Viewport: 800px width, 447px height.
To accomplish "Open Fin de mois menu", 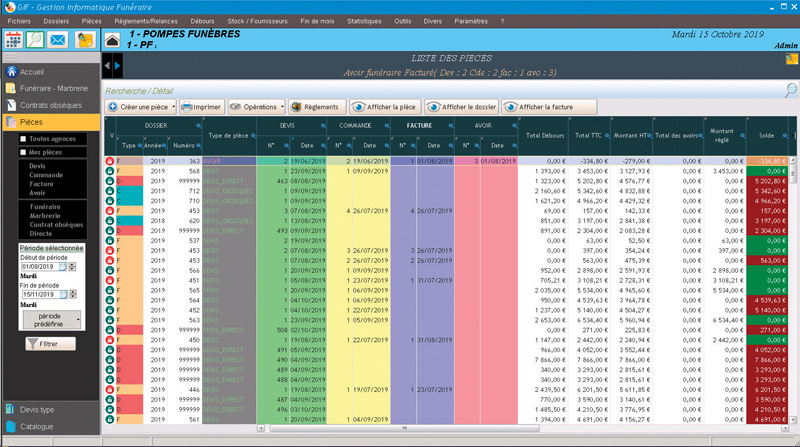I will pyautogui.click(x=317, y=21).
